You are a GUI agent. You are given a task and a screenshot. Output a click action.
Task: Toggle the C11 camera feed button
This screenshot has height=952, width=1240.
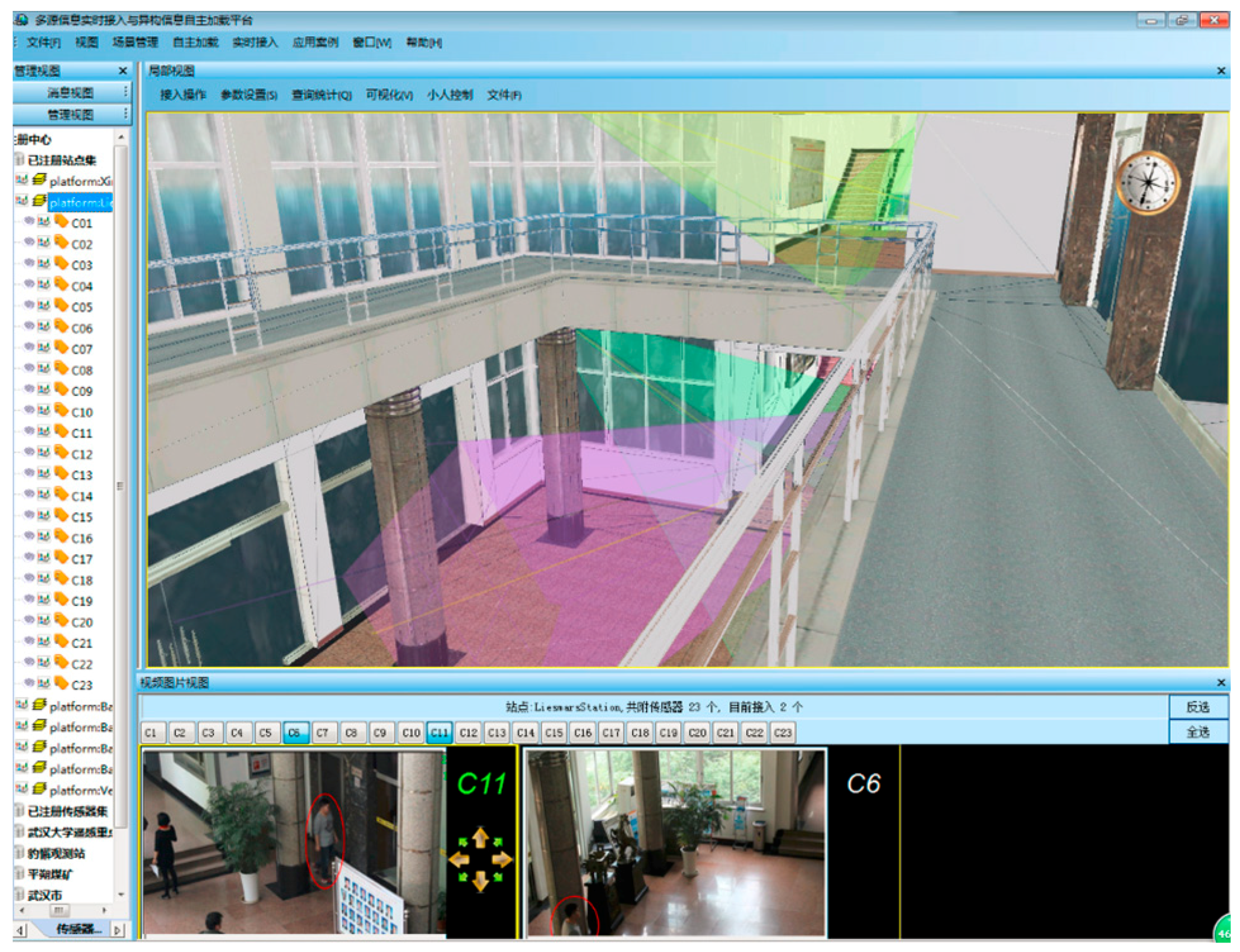click(439, 733)
